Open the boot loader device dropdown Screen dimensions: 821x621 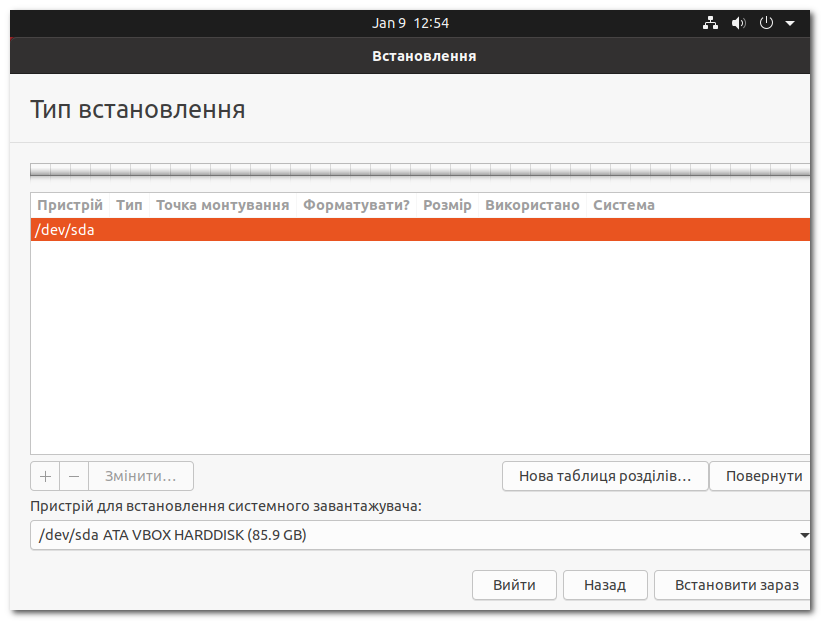point(420,535)
